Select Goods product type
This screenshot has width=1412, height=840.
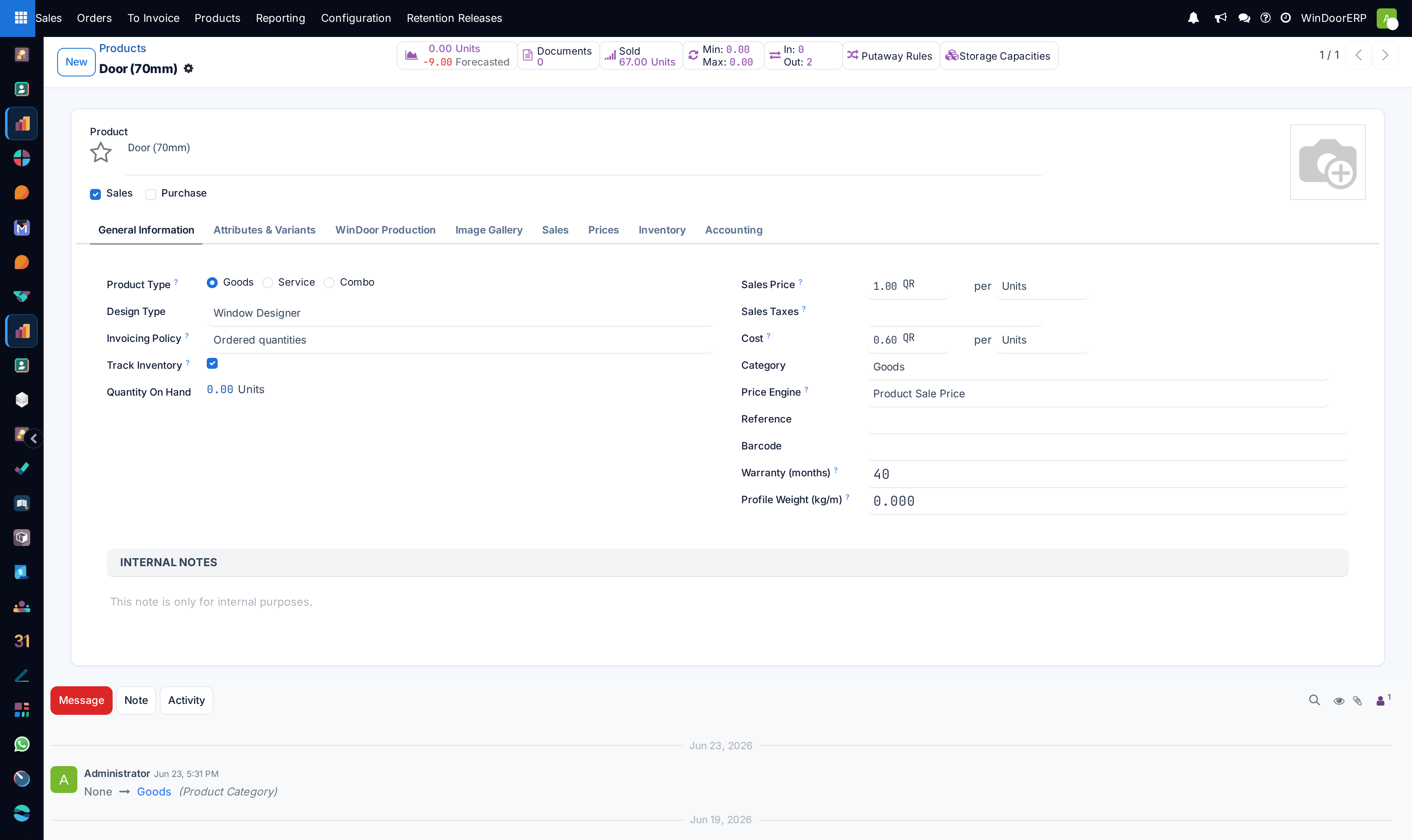click(x=212, y=283)
